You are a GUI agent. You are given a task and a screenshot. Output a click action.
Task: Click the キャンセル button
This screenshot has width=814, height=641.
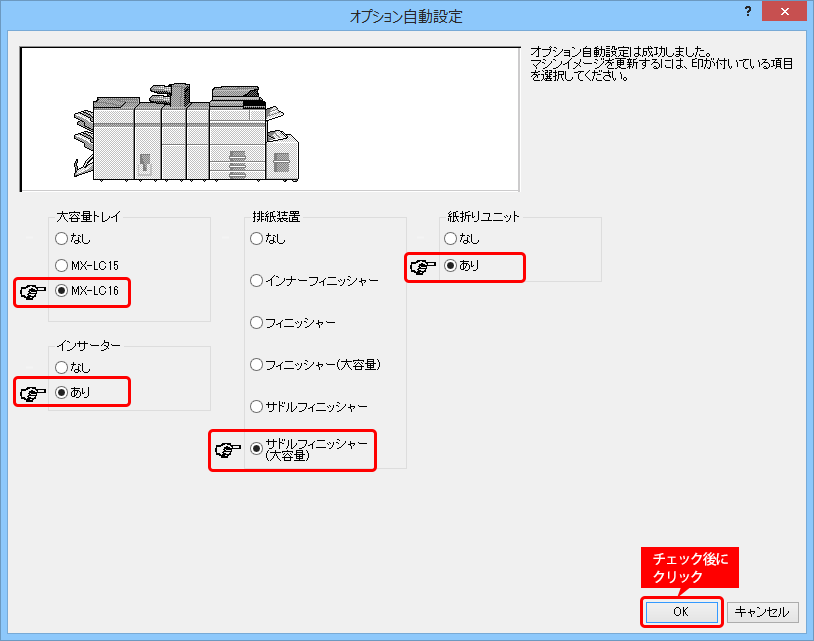(762, 612)
